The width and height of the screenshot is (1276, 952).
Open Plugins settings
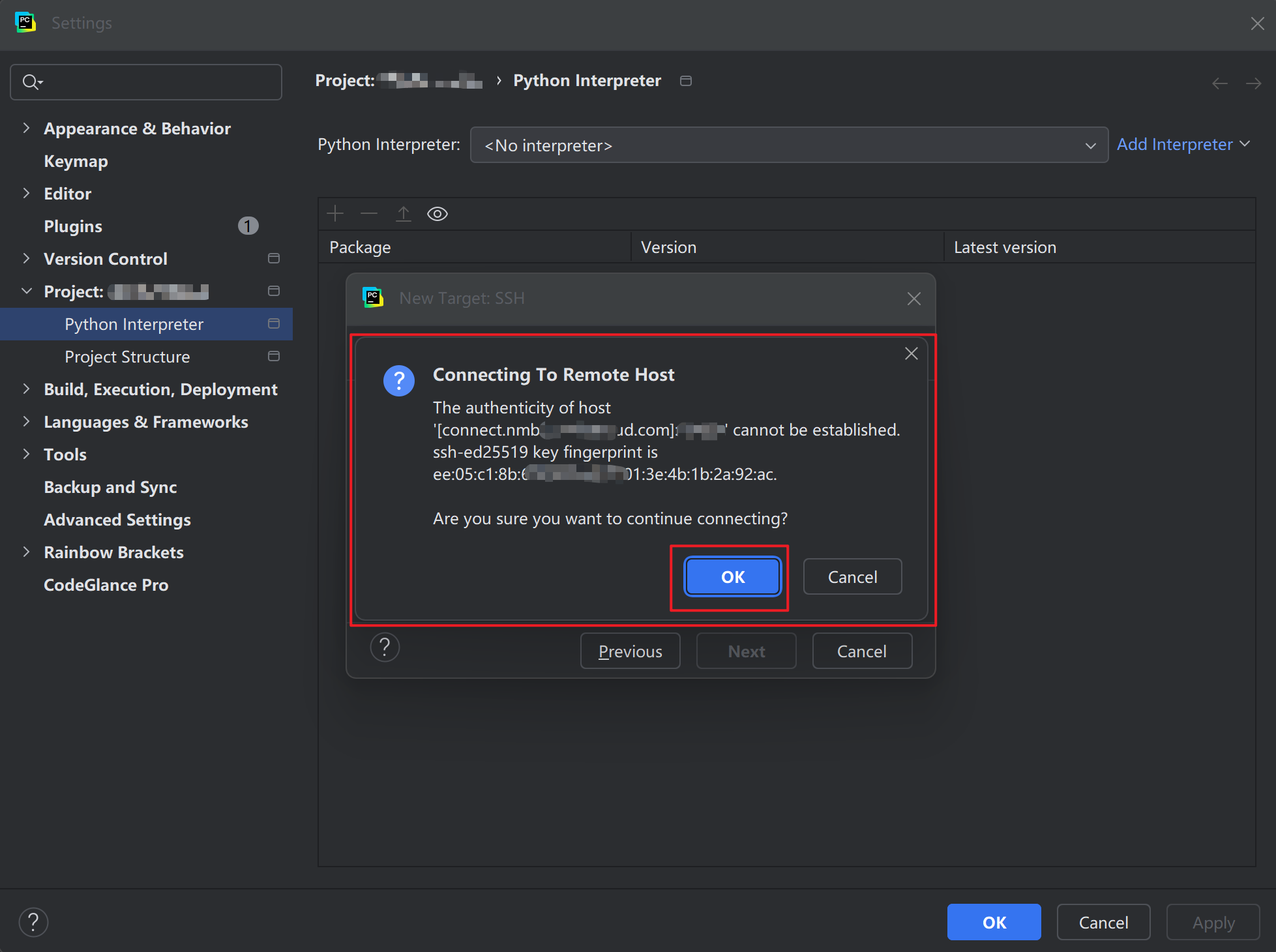[x=73, y=226]
